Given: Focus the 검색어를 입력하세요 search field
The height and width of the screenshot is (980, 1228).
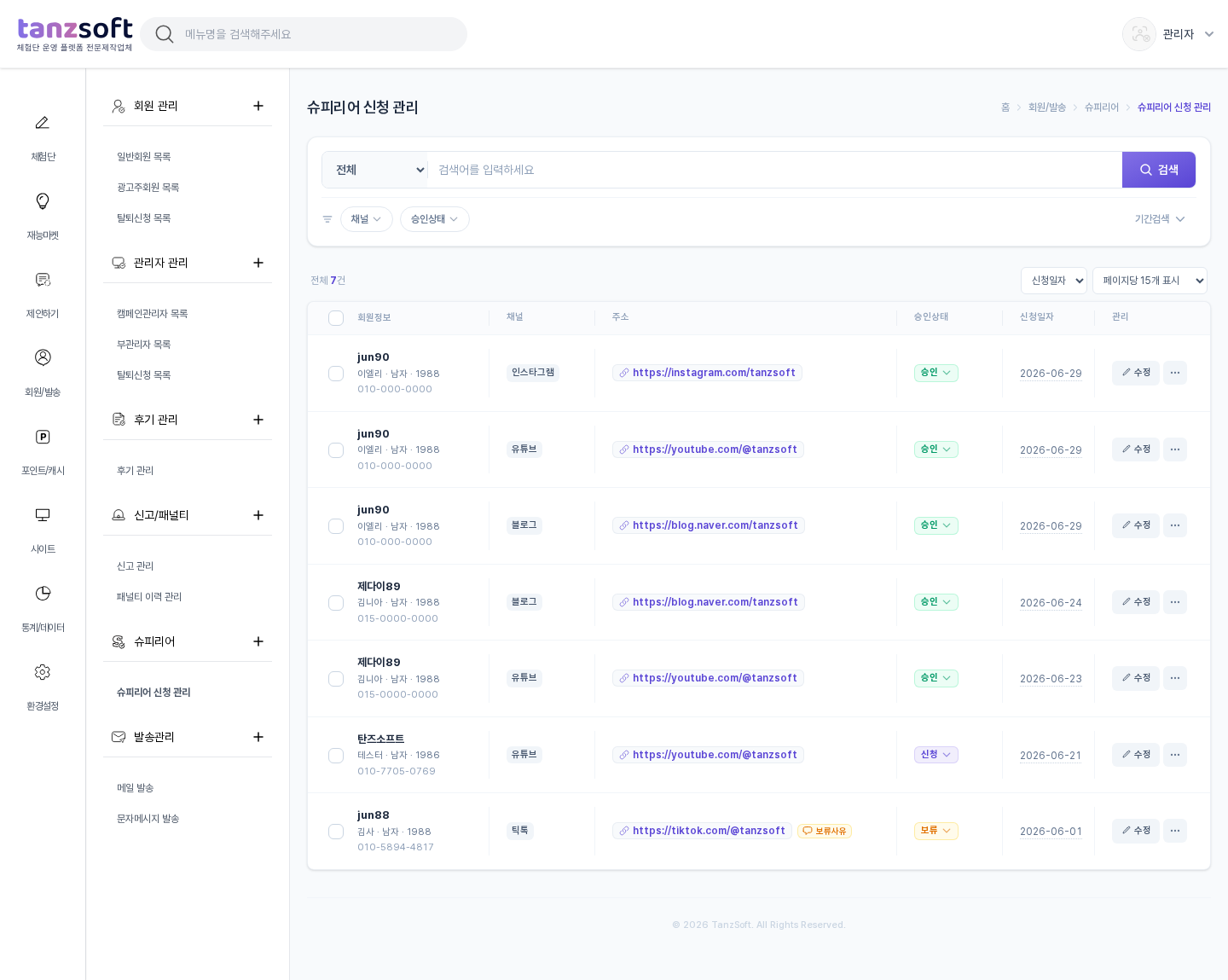Looking at the screenshot, I should pos(774,170).
